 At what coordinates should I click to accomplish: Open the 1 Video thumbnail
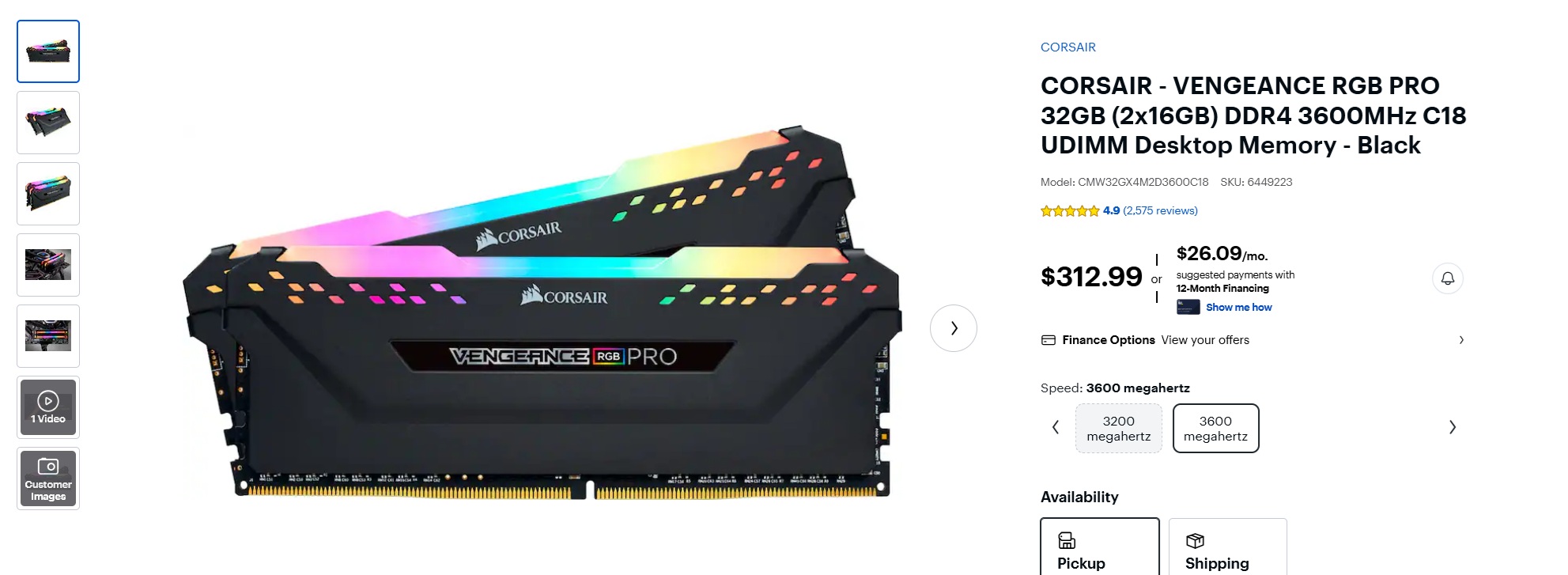(48, 407)
